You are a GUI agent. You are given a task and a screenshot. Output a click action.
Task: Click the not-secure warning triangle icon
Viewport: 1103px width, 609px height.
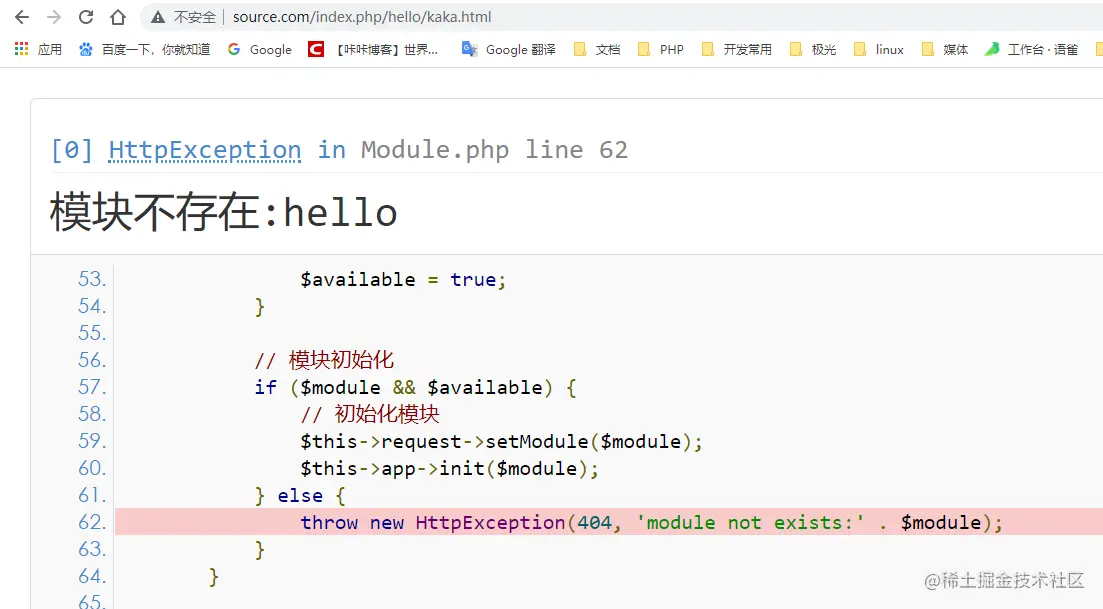(158, 17)
